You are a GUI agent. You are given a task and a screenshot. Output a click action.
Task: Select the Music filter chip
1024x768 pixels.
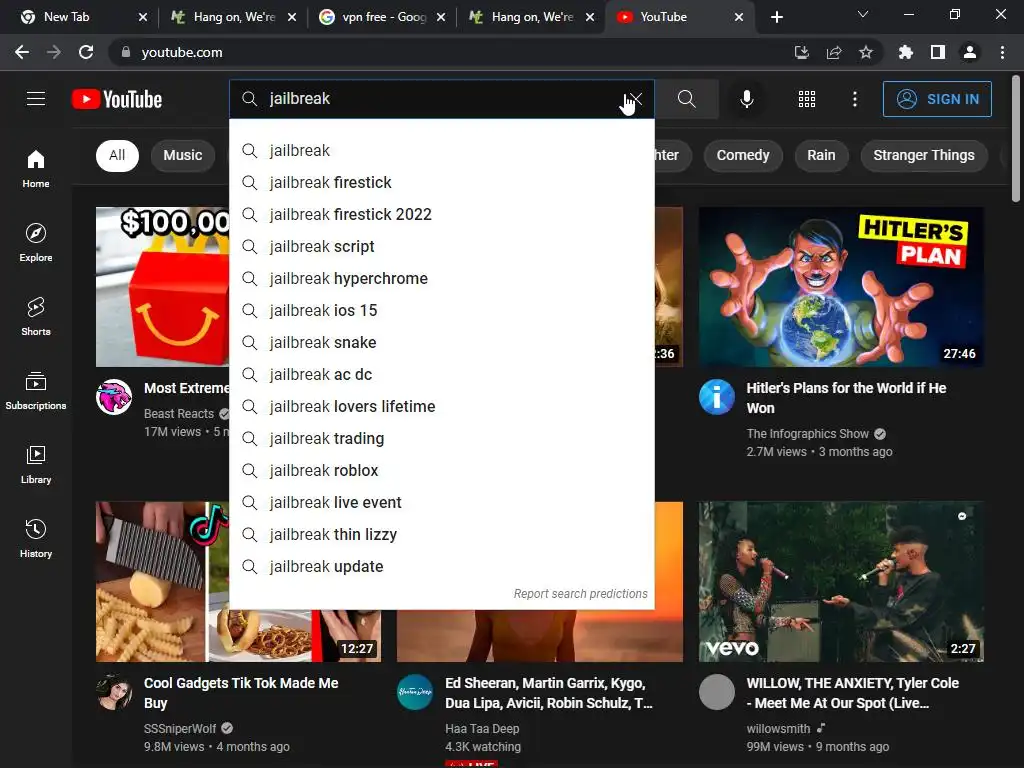point(183,155)
